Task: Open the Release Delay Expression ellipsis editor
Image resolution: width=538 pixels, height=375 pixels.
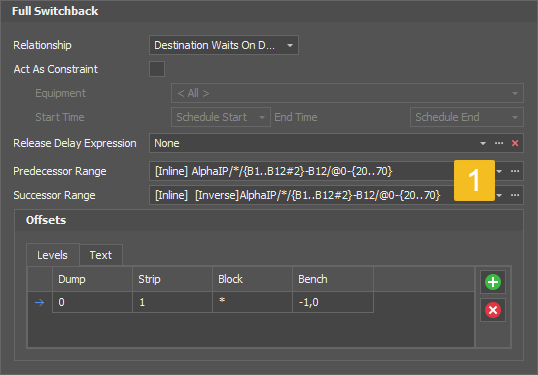Action: pyautogui.click(x=499, y=143)
